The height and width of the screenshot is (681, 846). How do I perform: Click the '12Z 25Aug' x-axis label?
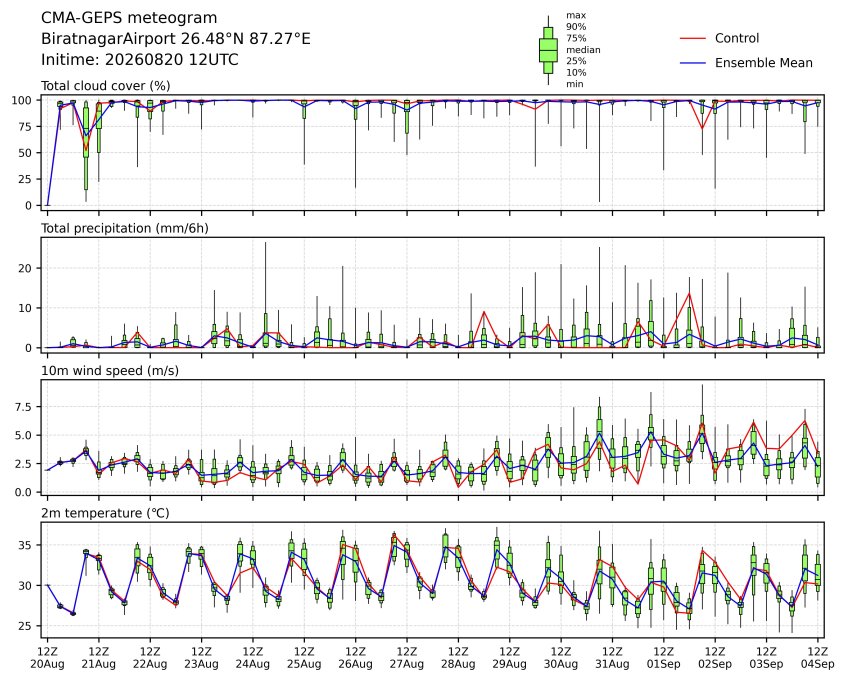(x=304, y=658)
